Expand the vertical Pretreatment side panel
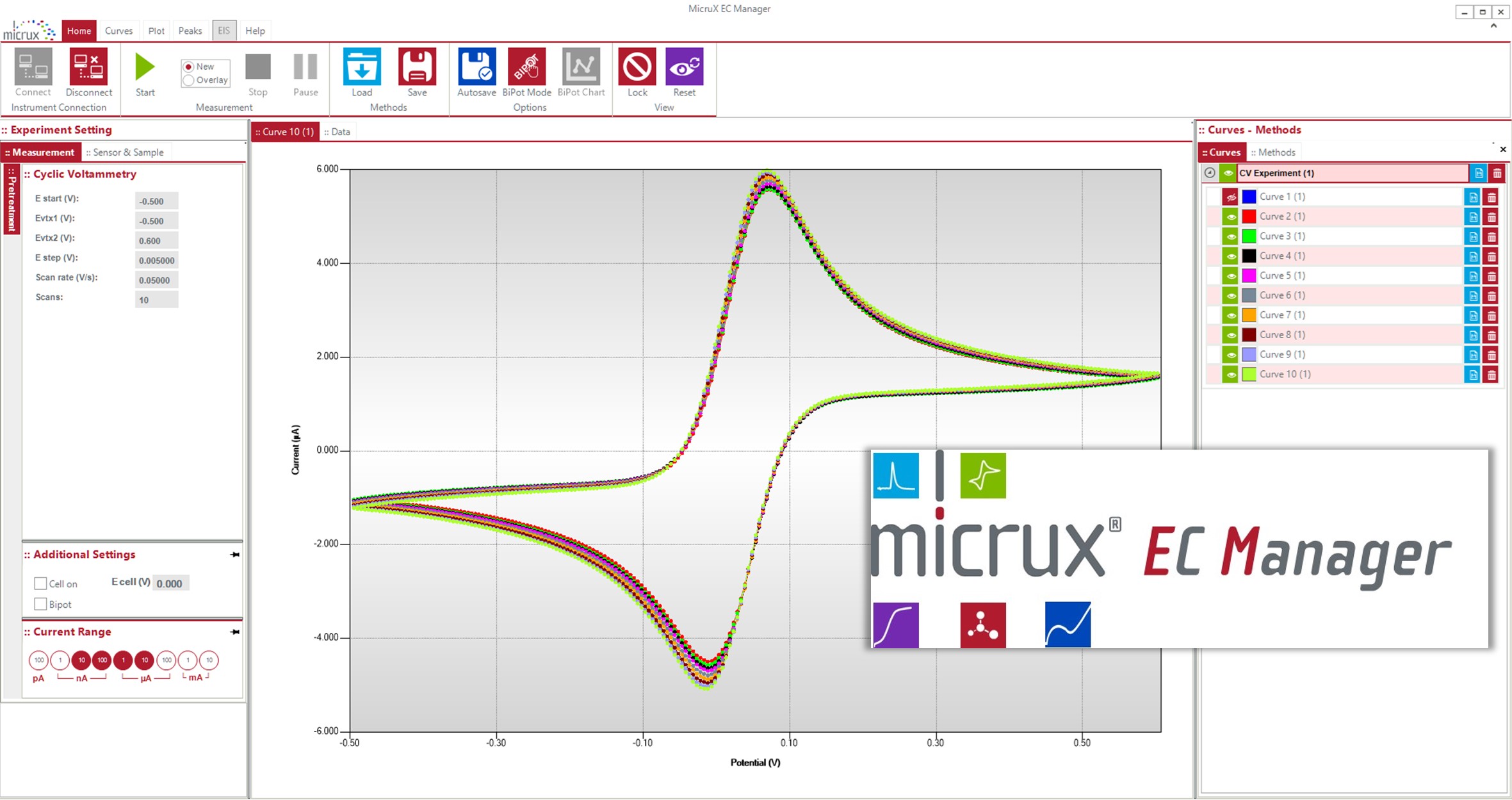This screenshot has height=800, width=1512. click(x=11, y=200)
